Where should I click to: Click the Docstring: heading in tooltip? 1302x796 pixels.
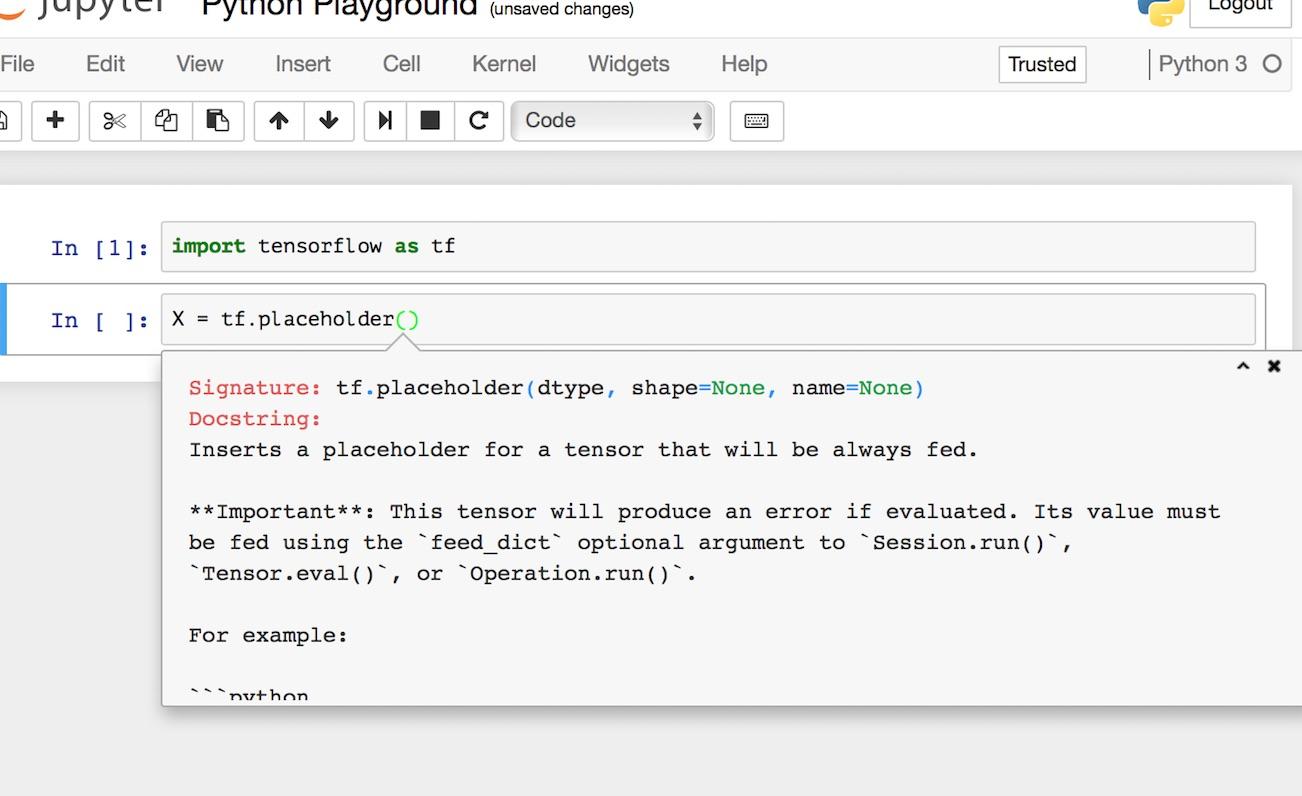click(255, 419)
